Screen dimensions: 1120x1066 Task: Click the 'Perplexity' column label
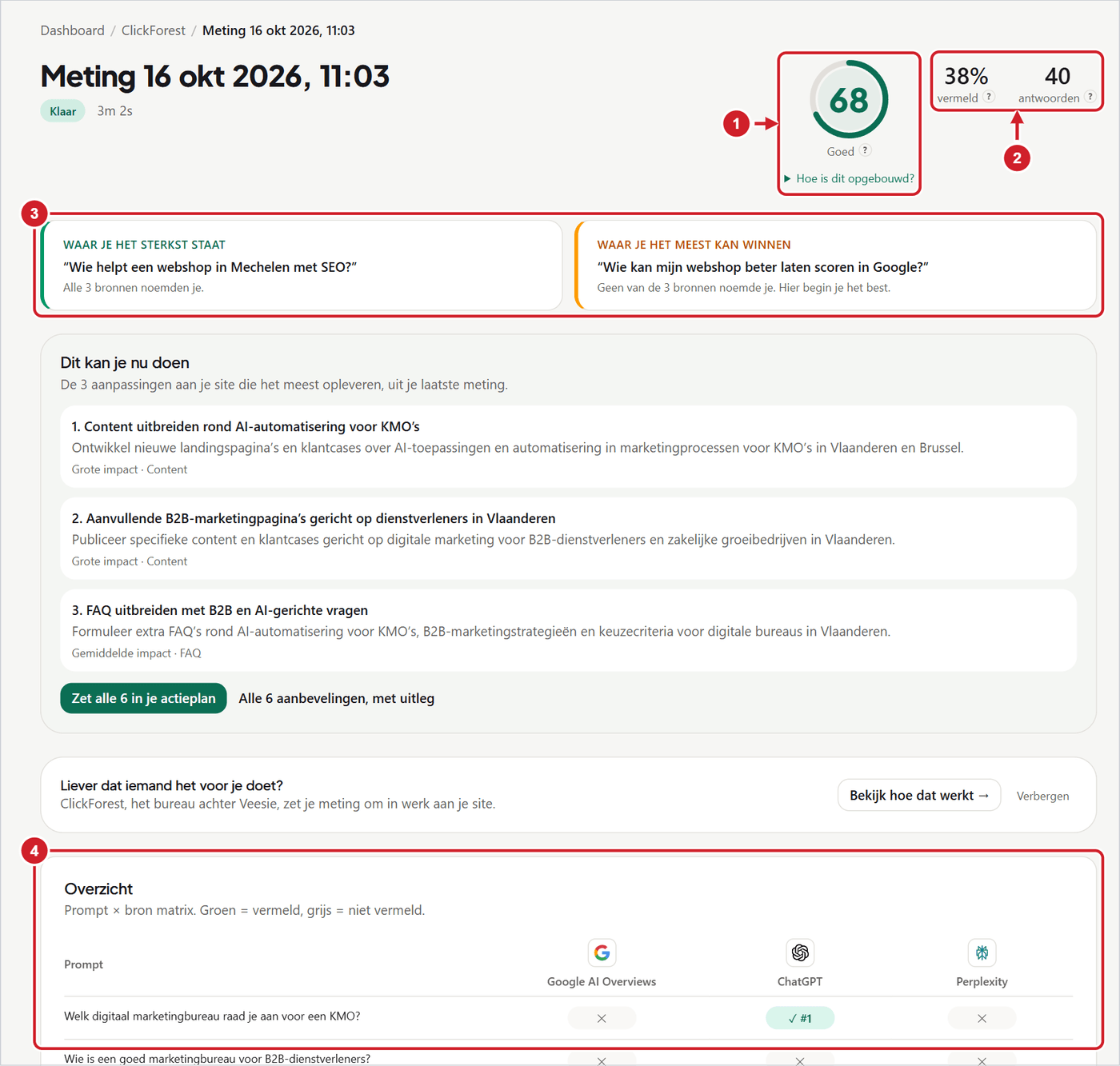coord(982,981)
